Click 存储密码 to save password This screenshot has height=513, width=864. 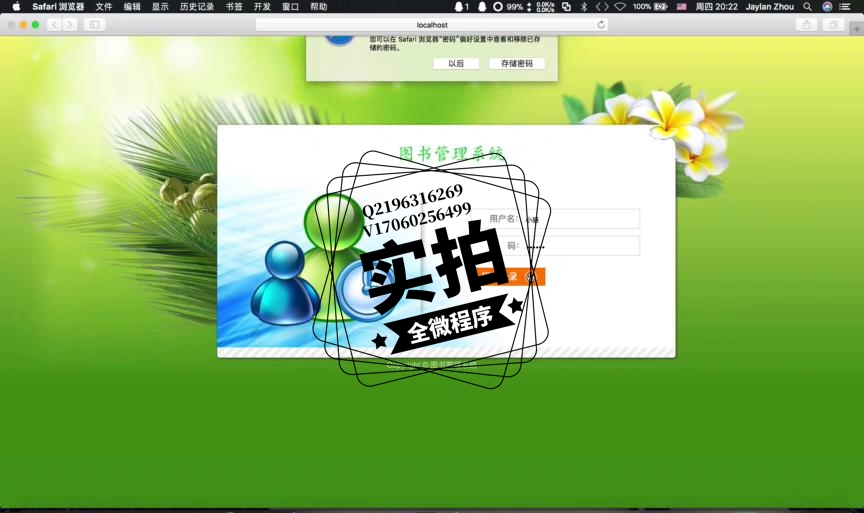pyautogui.click(x=517, y=63)
